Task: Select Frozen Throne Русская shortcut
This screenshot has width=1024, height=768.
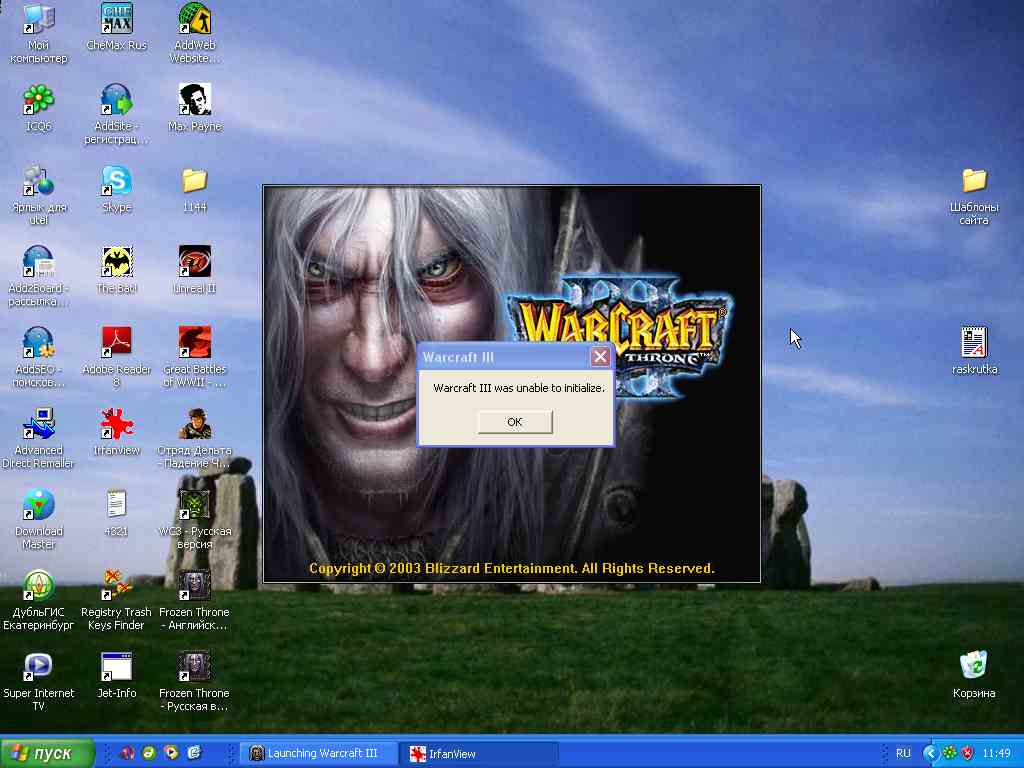Action: 195,681
